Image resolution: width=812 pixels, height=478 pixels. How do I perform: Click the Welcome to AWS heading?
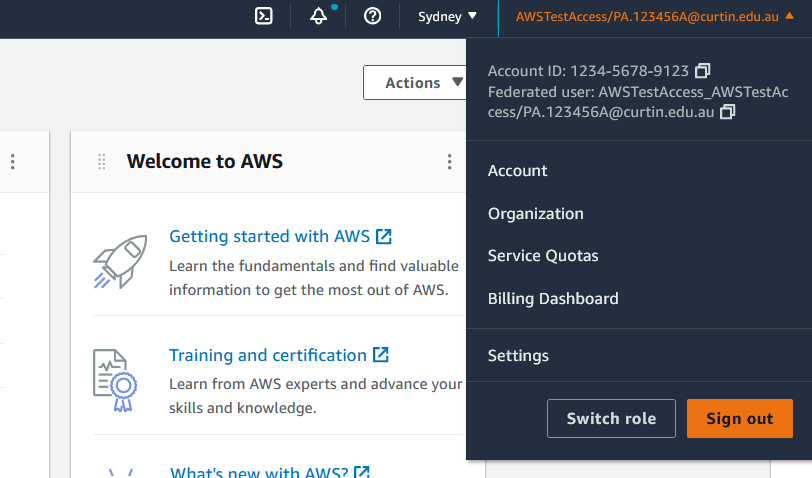(x=205, y=162)
